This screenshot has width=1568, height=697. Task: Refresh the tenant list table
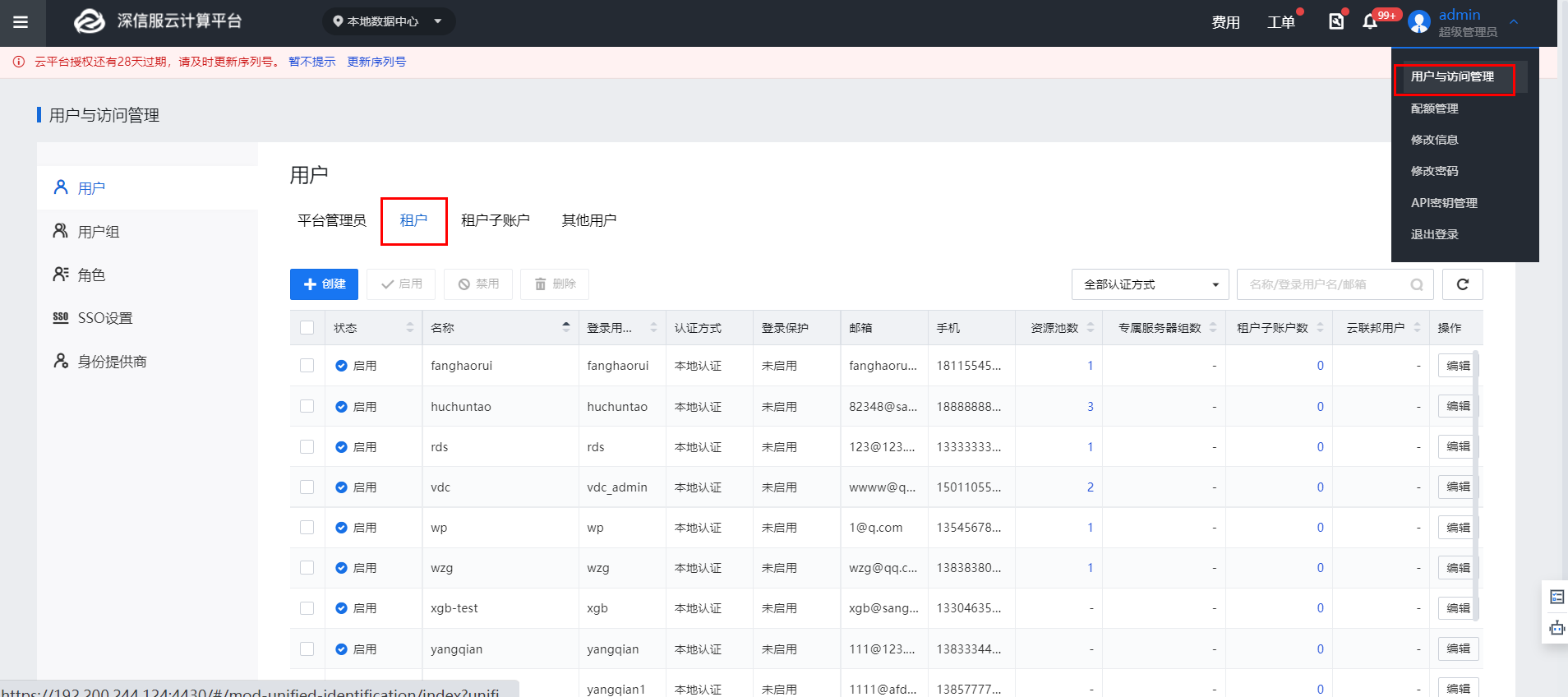pos(1463,284)
